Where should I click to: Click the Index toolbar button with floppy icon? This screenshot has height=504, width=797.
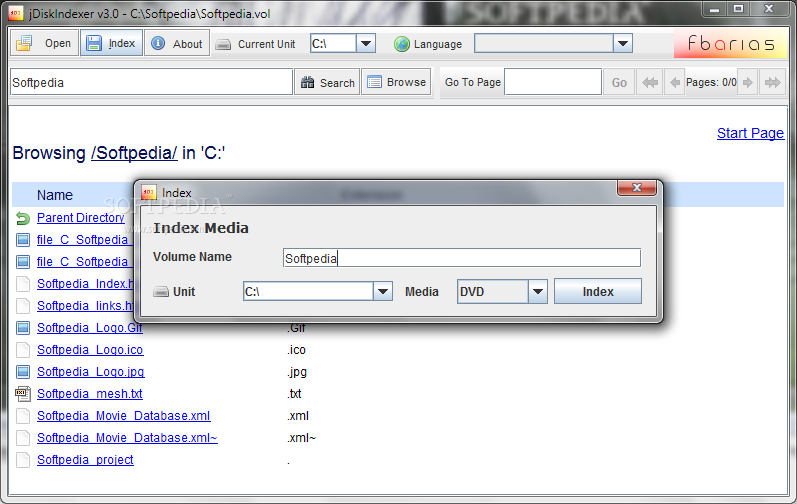click(x=111, y=43)
